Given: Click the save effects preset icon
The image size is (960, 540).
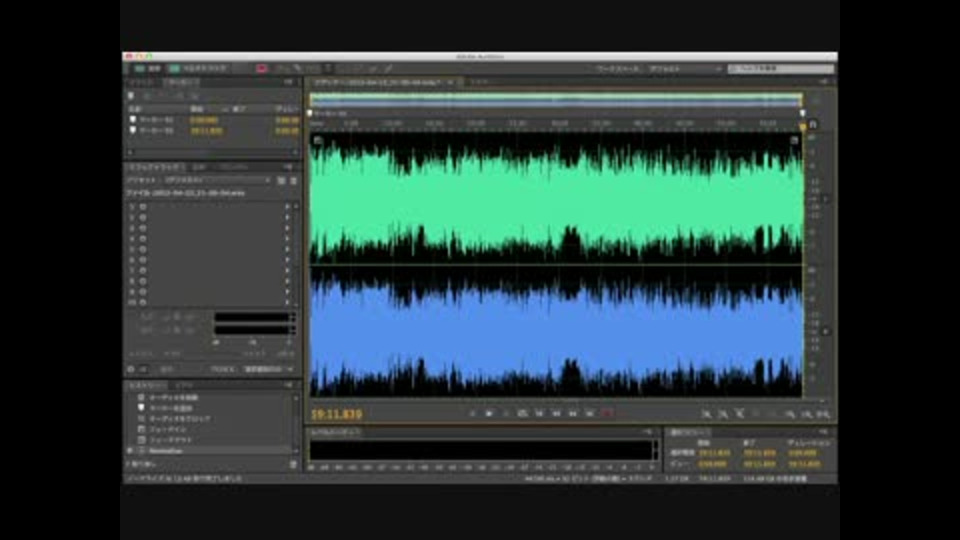Looking at the screenshot, I should tap(281, 181).
